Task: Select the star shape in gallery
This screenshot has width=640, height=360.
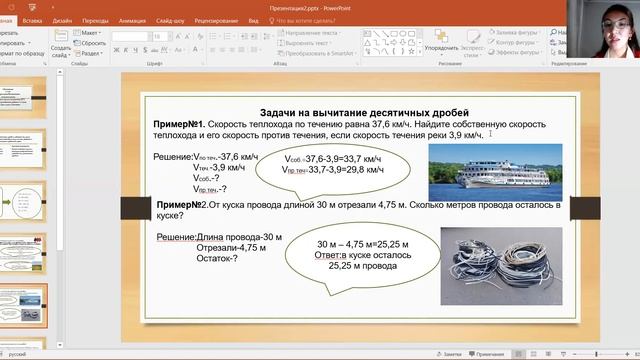Action: point(411,51)
